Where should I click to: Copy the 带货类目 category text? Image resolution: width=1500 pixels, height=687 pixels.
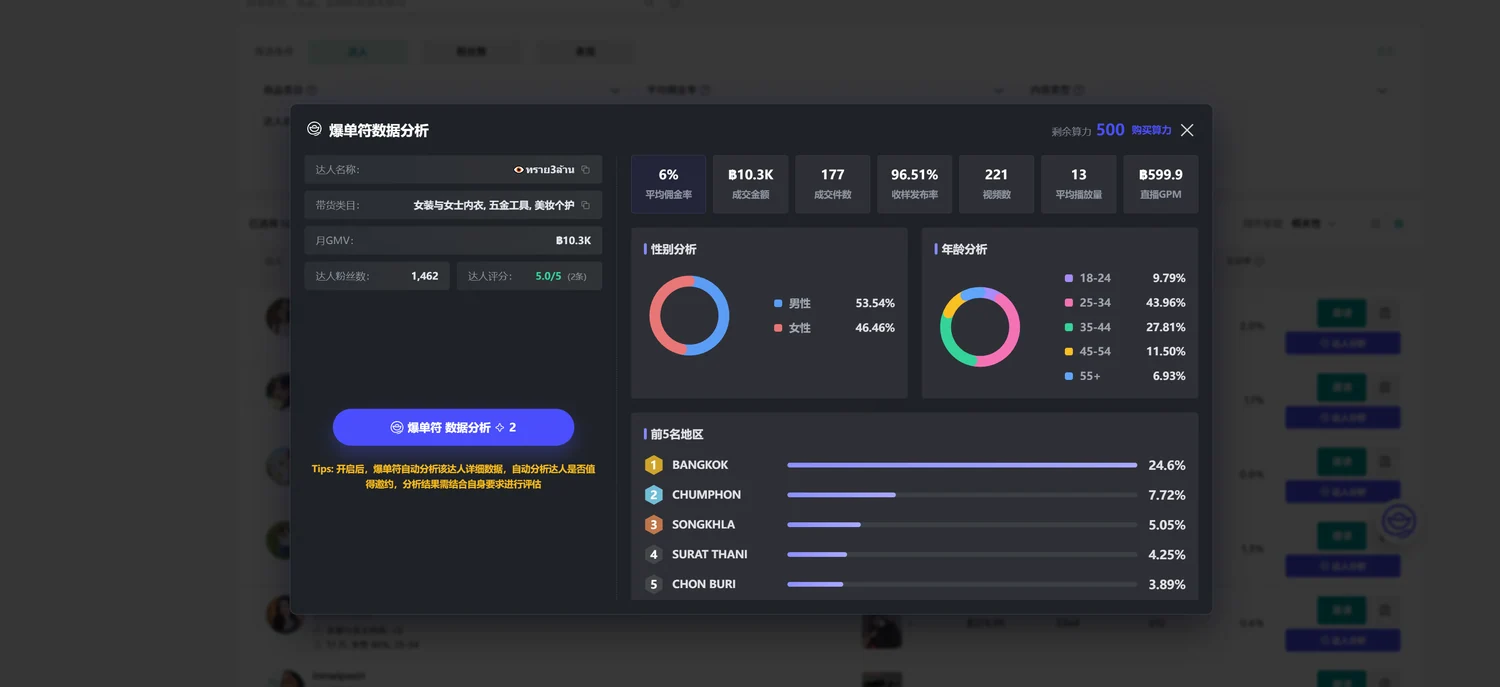point(586,205)
